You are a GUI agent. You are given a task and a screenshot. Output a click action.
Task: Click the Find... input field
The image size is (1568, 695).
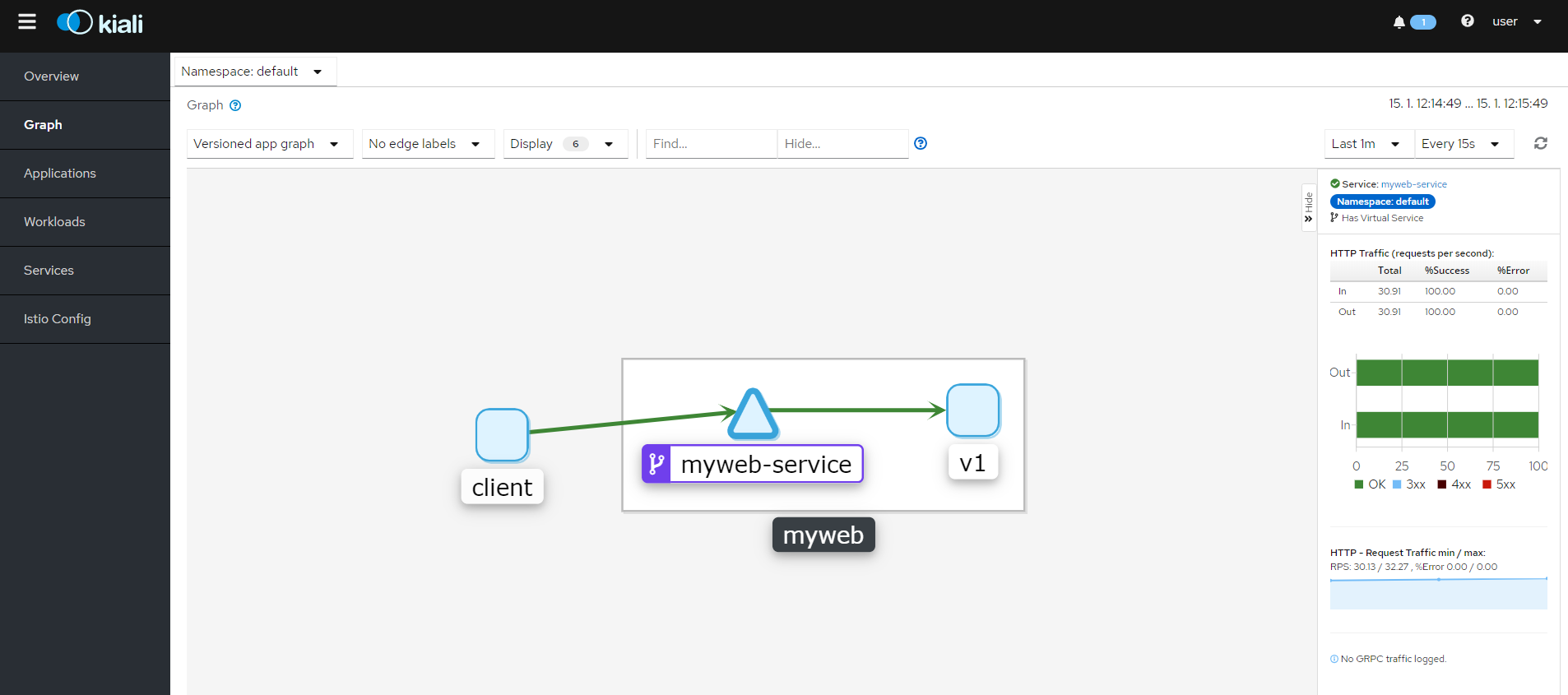711,144
